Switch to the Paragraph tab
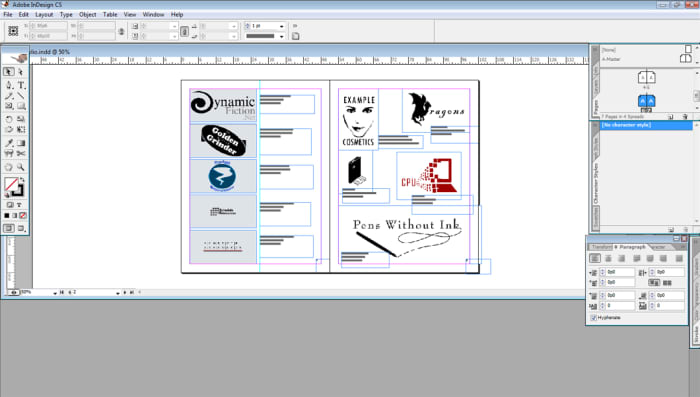Viewport: 700px width, 397px height. 632,247
